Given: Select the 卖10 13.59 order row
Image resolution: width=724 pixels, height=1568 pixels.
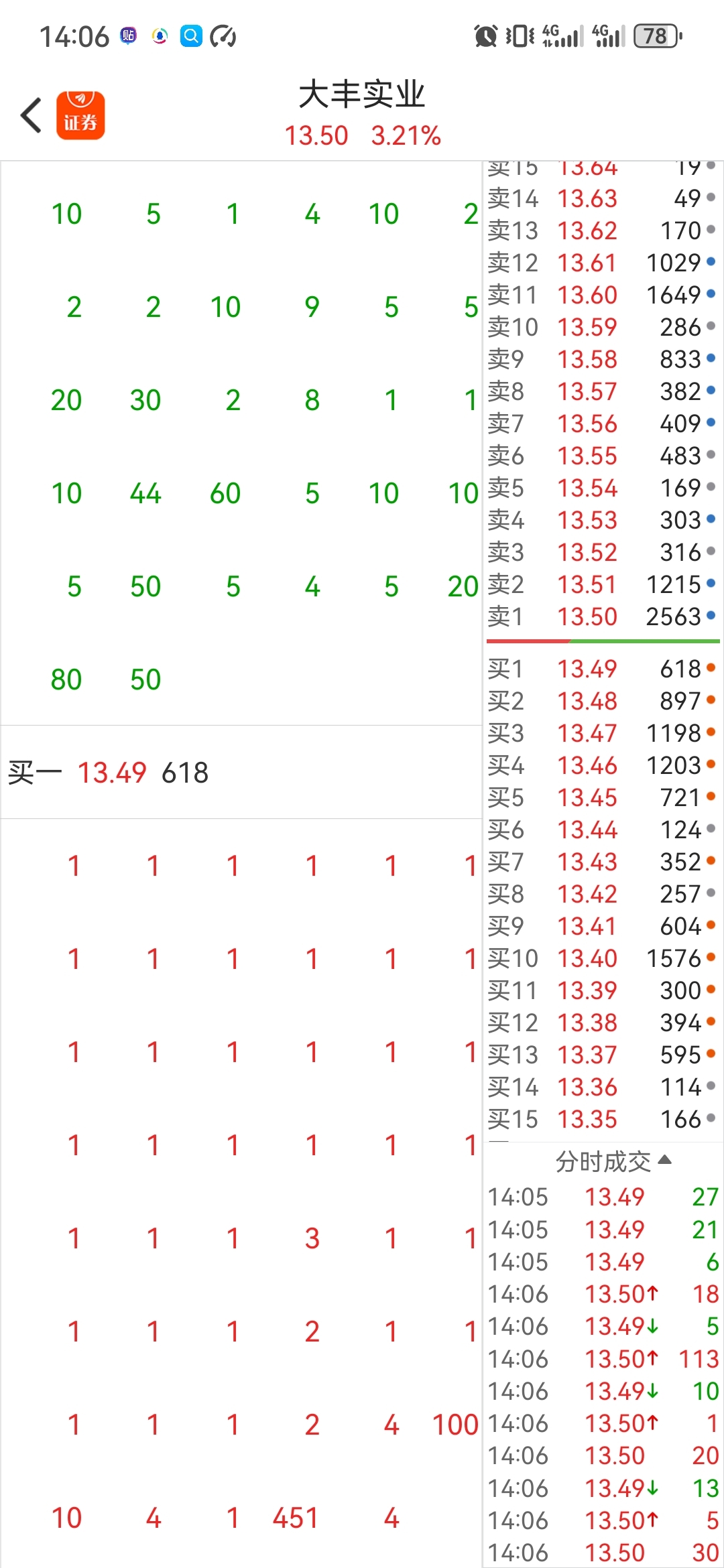Looking at the screenshot, I should 602,327.
